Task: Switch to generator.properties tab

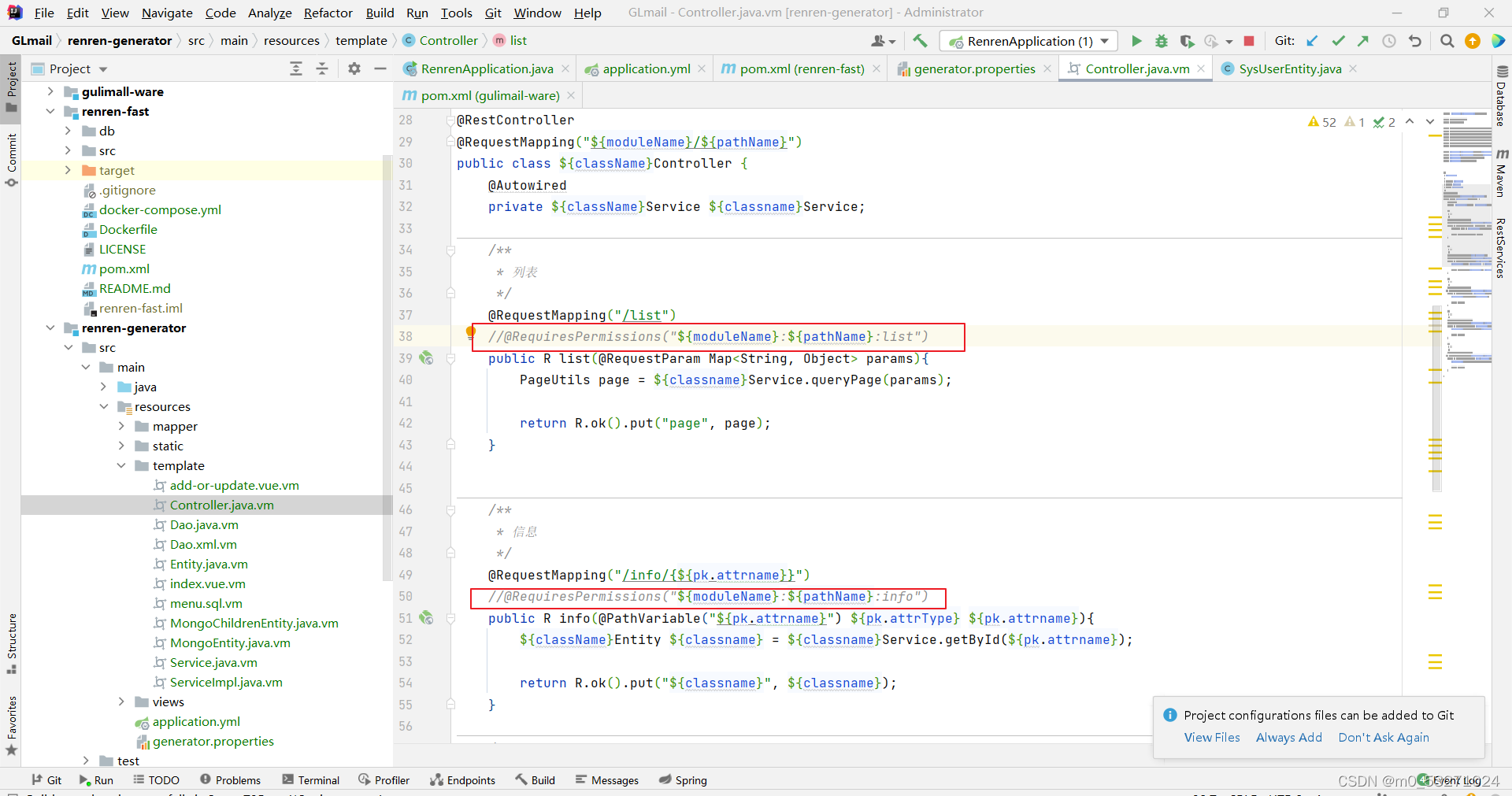Action: tap(974, 69)
